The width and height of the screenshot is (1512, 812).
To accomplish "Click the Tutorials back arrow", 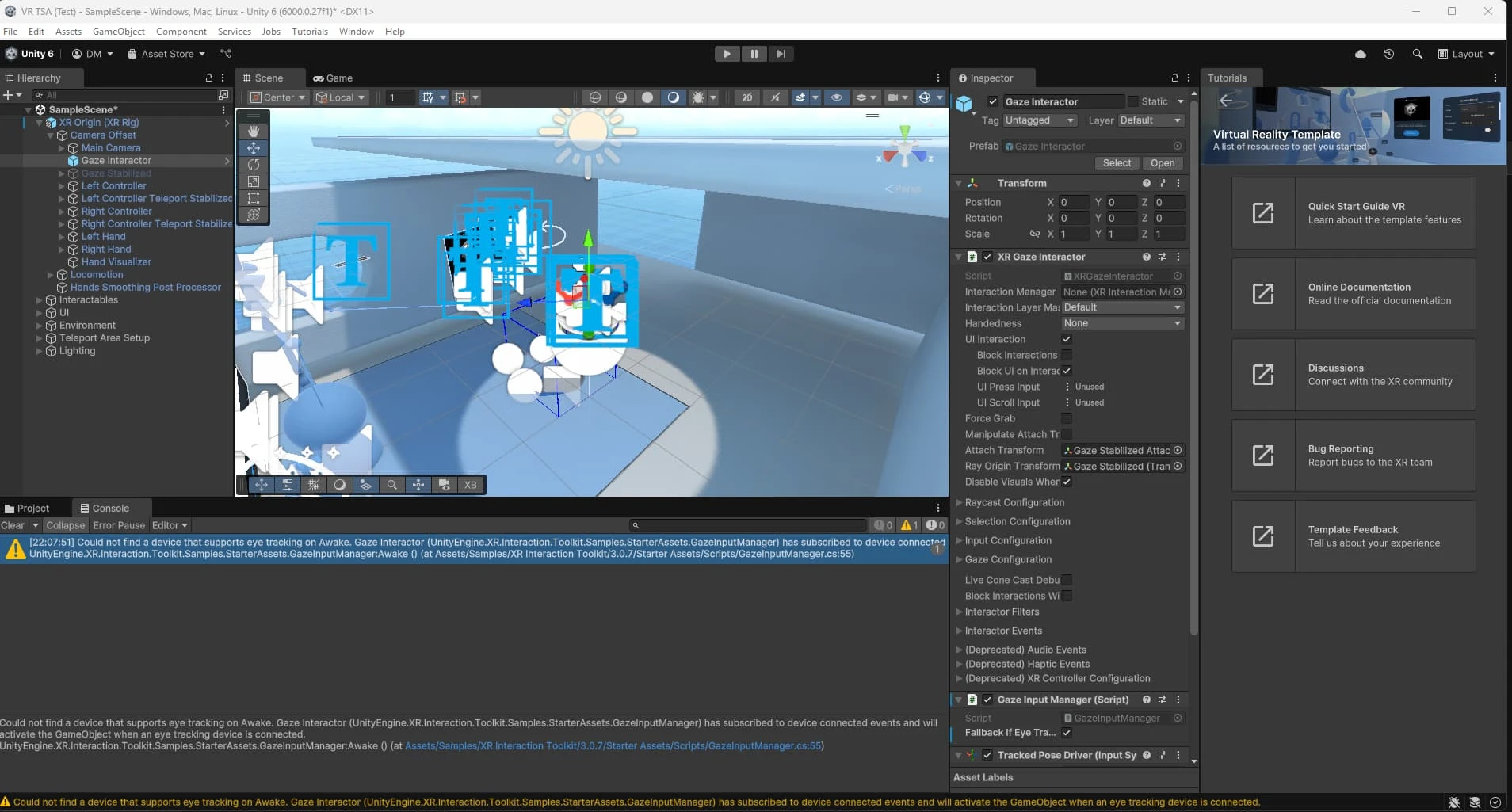I will 1226,101.
